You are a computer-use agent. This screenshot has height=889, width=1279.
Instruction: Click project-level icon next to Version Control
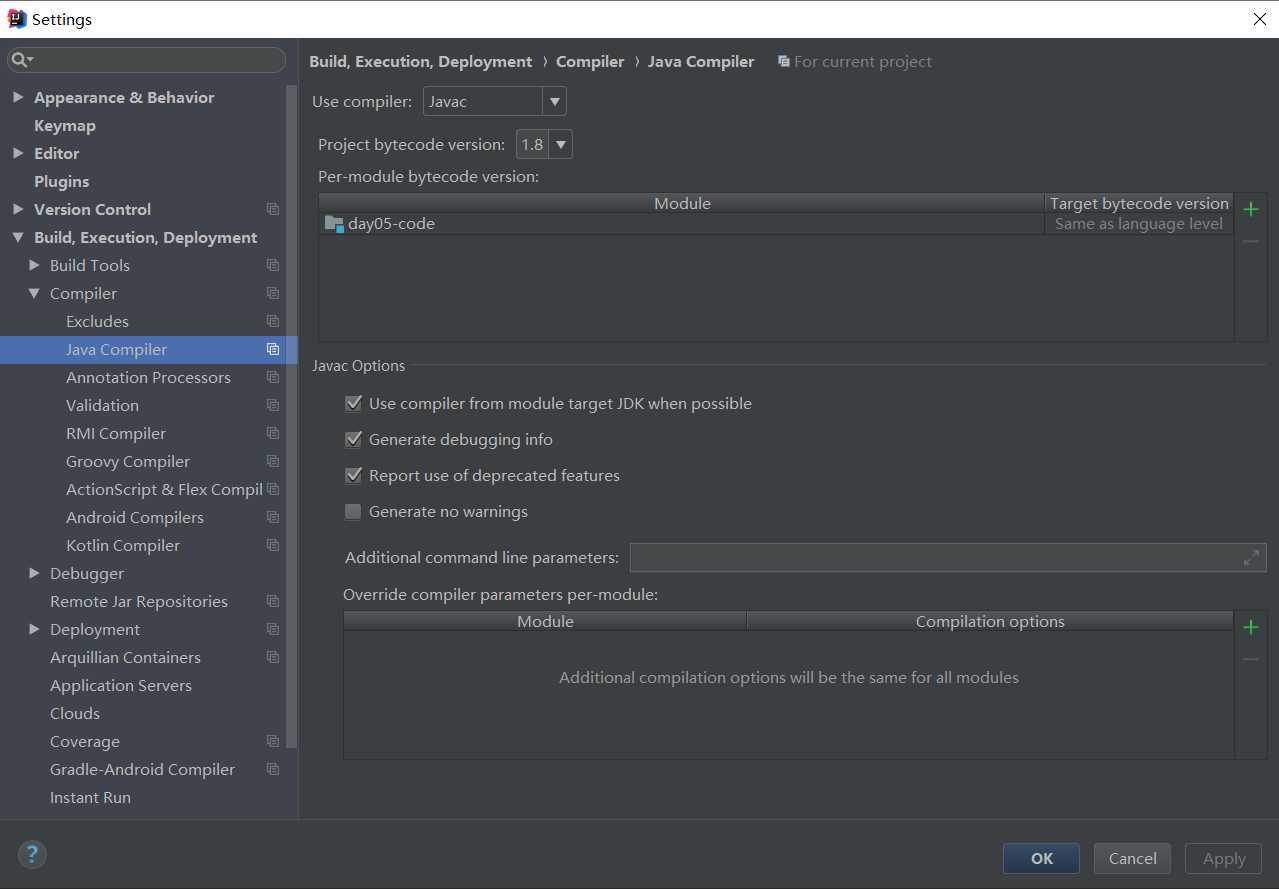click(x=273, y=209)
